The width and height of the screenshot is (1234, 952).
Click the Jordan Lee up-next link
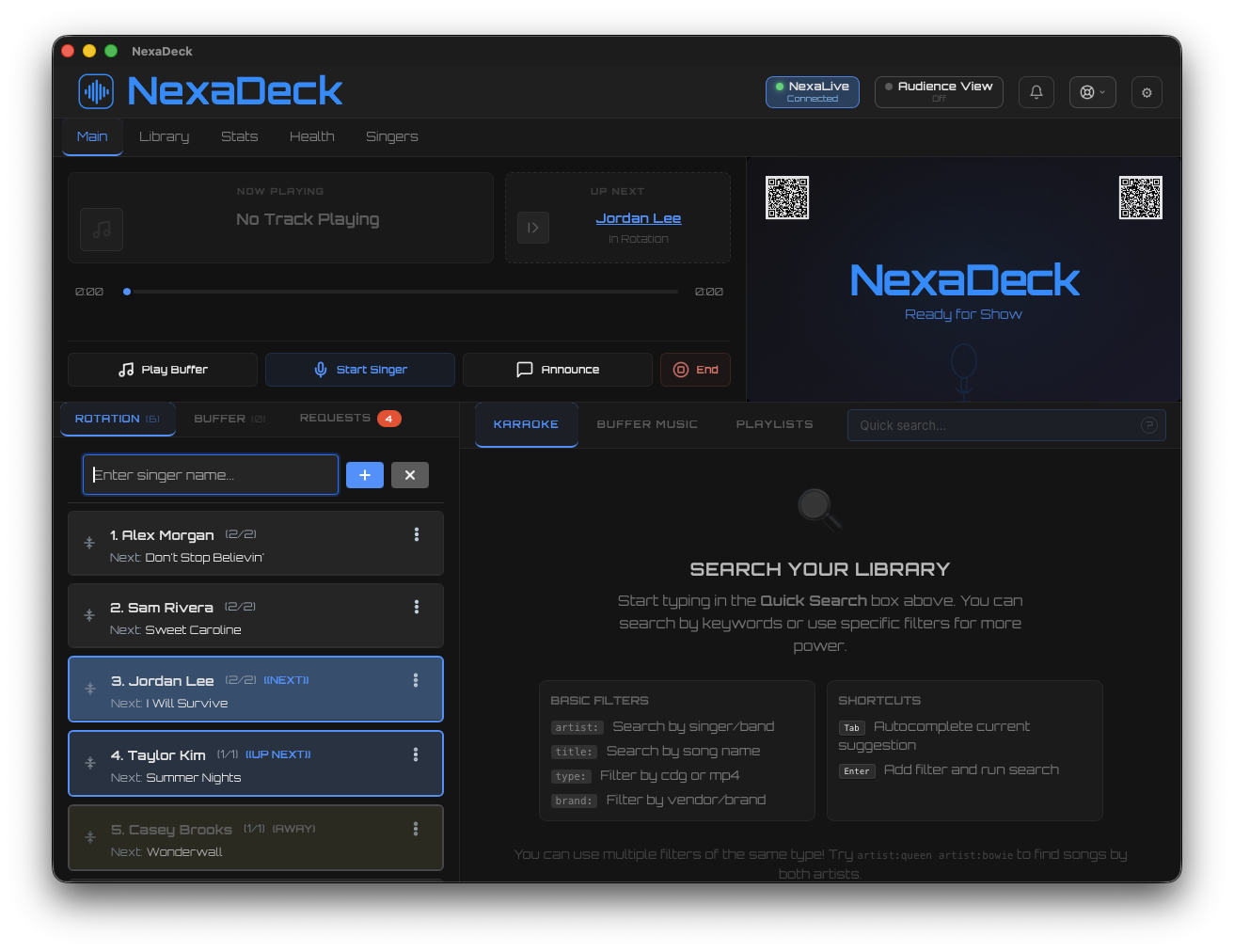click(x=638, y=218)
